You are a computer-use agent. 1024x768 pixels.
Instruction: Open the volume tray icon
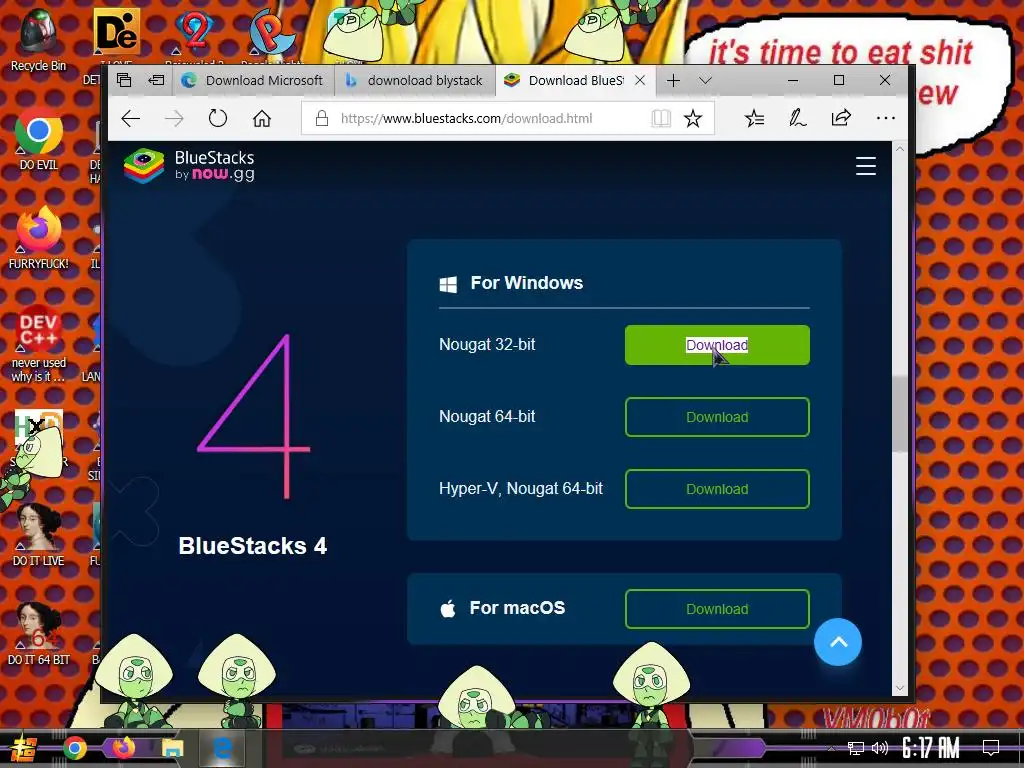click(880, 748)
